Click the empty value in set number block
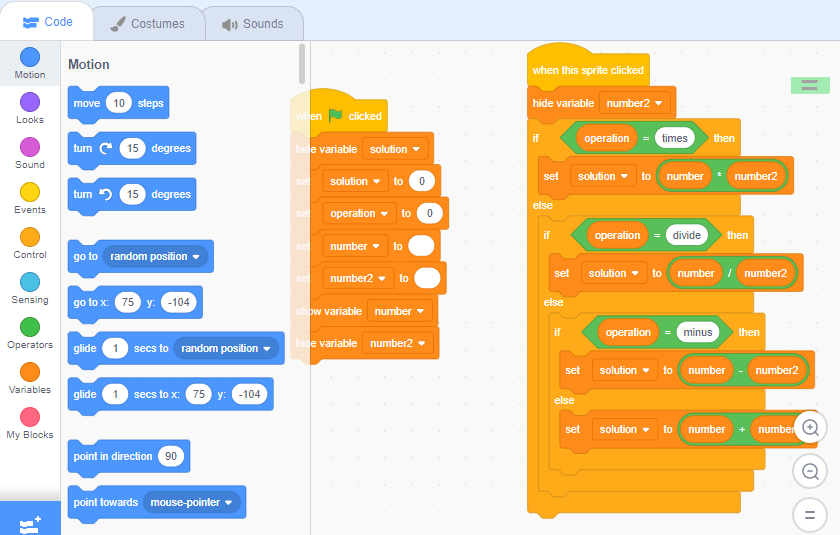 (421, 246)
